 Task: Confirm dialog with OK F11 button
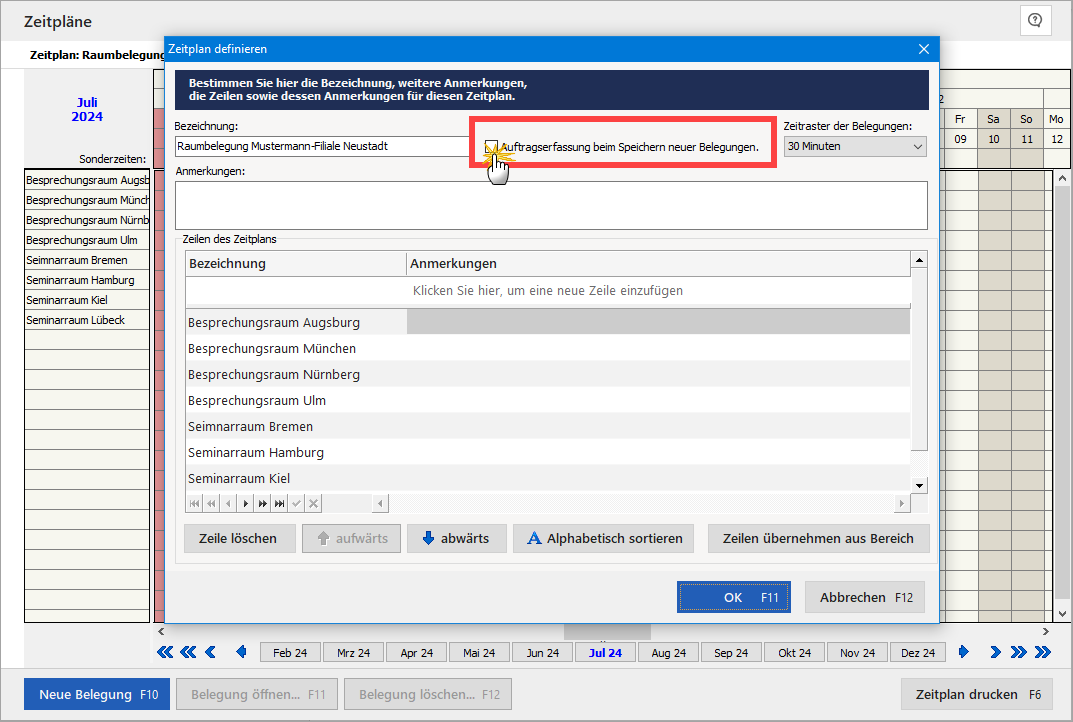(x=733, y=597)
